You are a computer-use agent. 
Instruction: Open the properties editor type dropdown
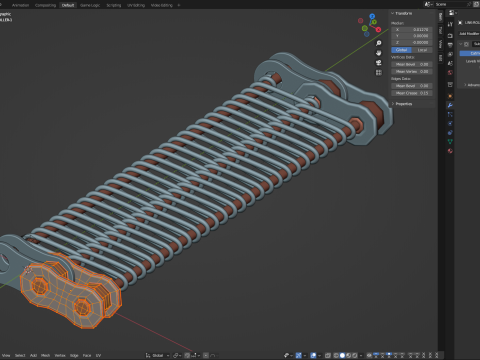click(452, 12)
